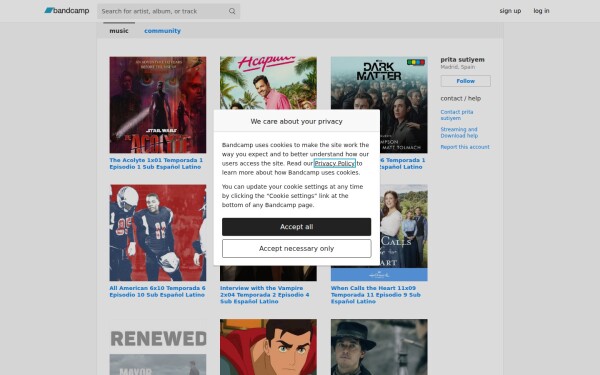Open the All American album cover
Screen dimensions: 600x375
point(158,233)
